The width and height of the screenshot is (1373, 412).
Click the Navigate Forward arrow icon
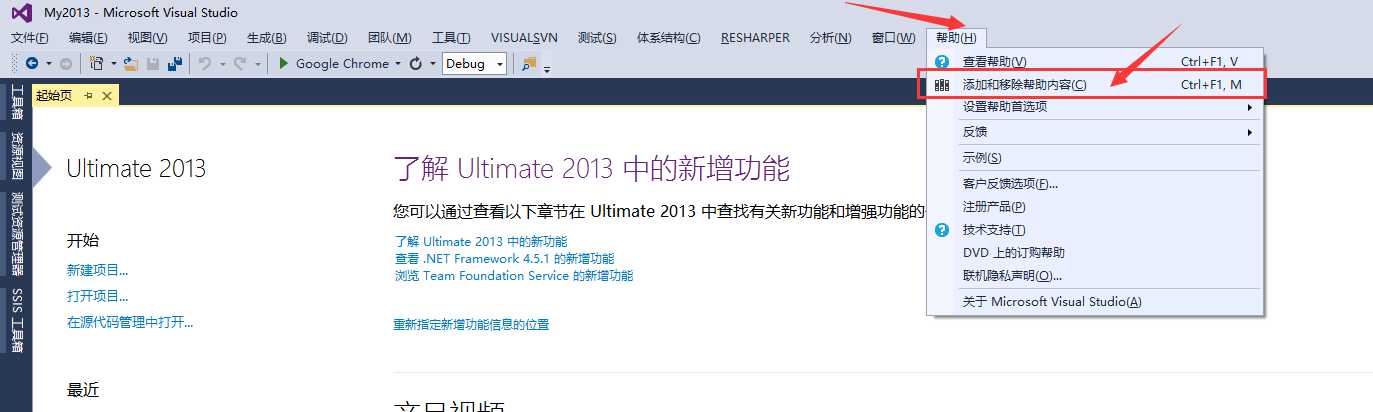[x=66, y=63]
